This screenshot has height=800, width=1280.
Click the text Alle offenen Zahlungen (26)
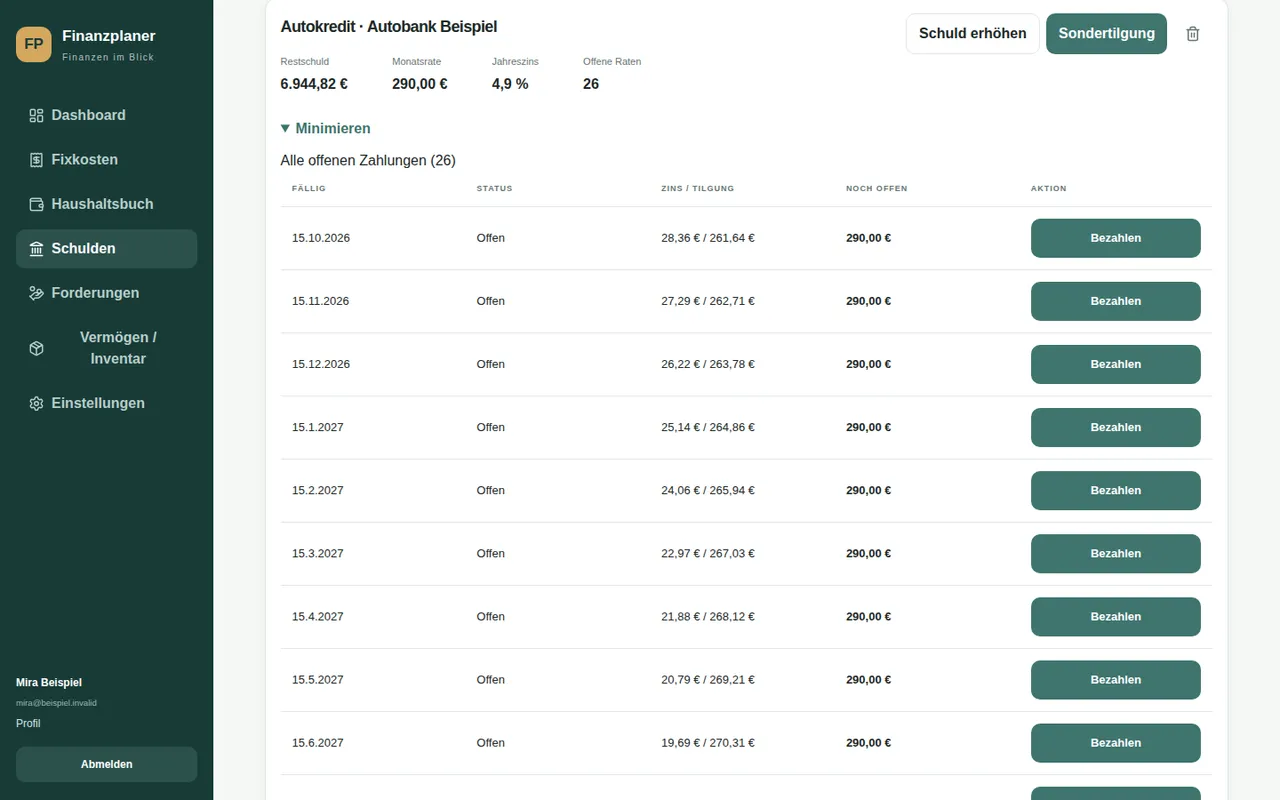pos(368,160)
